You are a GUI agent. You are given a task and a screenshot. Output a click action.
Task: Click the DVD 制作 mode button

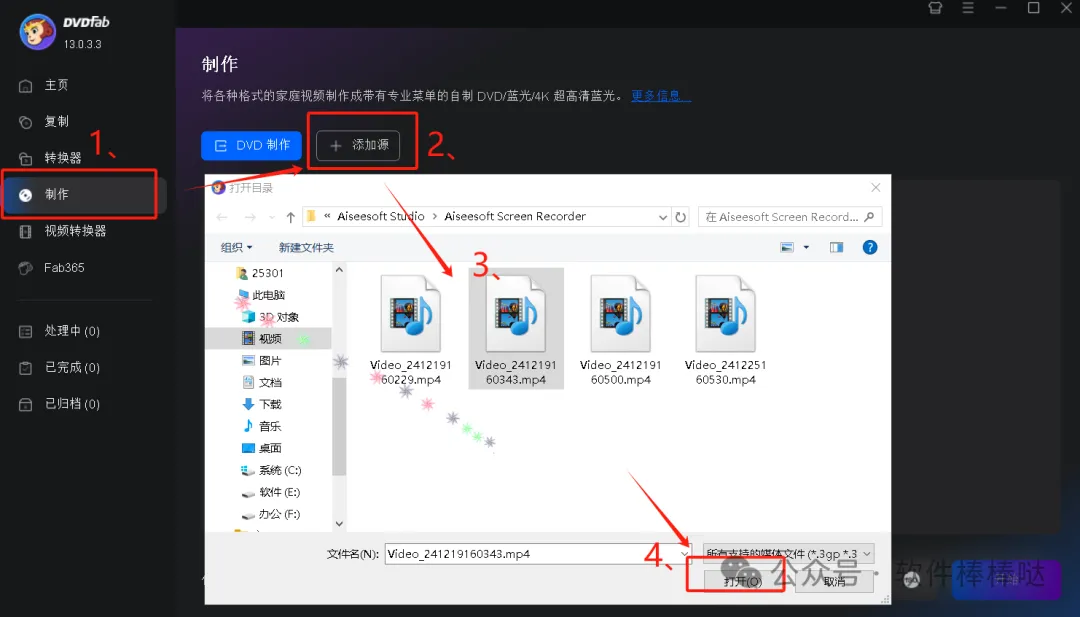[251, 145]
